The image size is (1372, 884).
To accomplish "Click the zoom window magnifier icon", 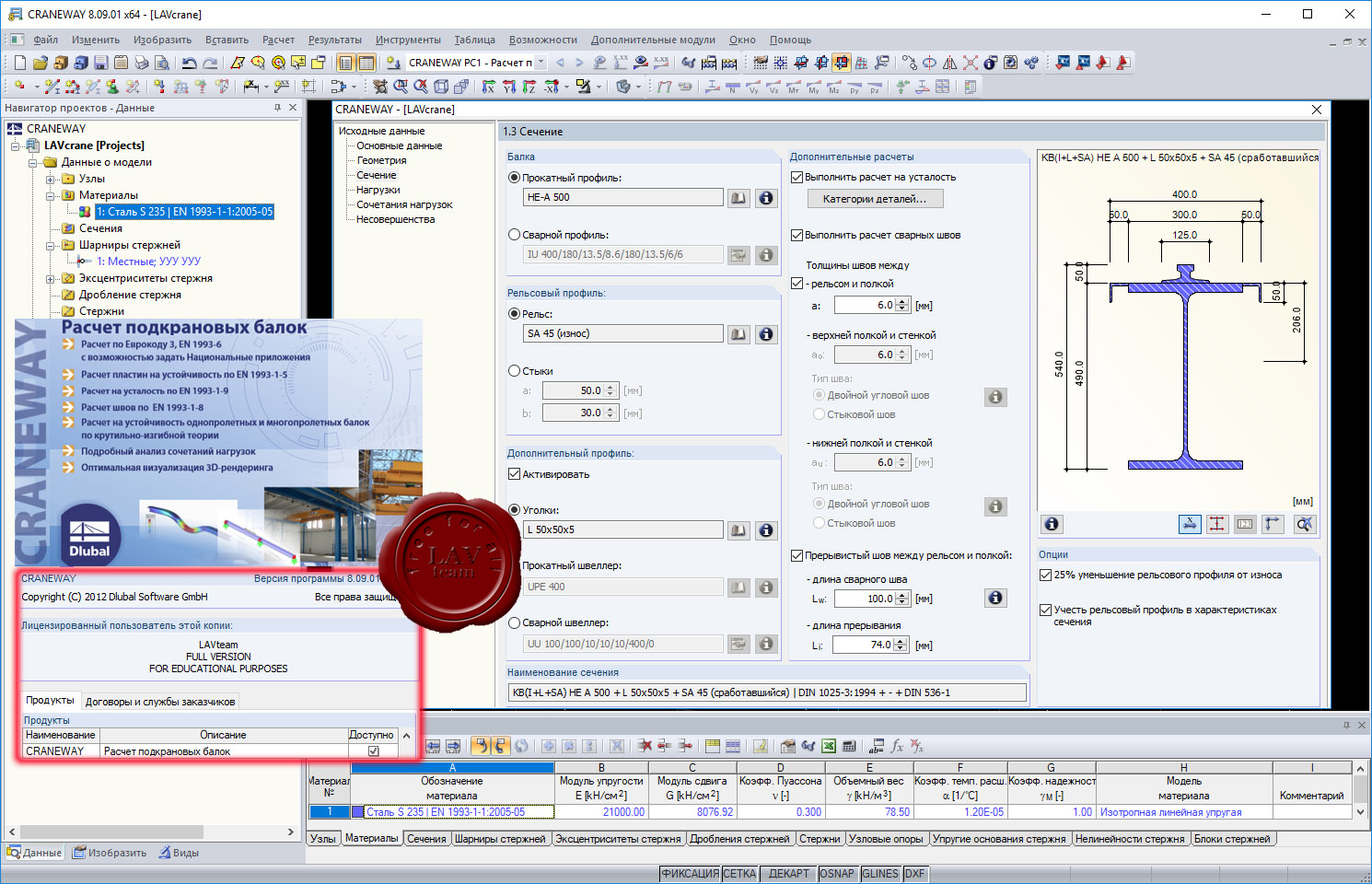I will [401, 87].
